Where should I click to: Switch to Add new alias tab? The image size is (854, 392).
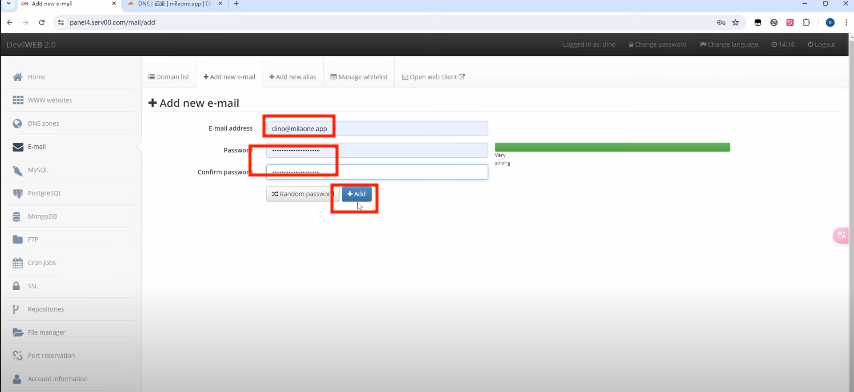[292, 77]
